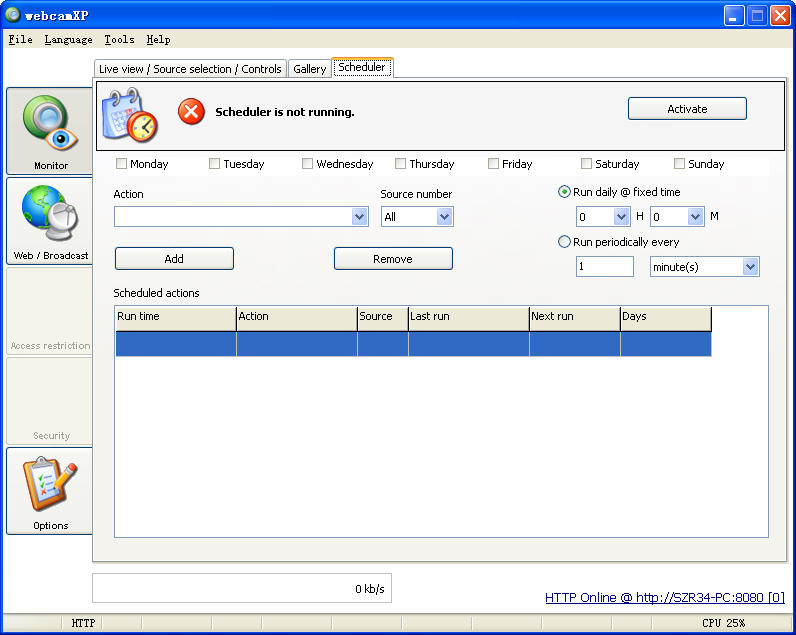Click the scheduler calendar clock icon
The image size is (796, 635).
coord(130,113)
